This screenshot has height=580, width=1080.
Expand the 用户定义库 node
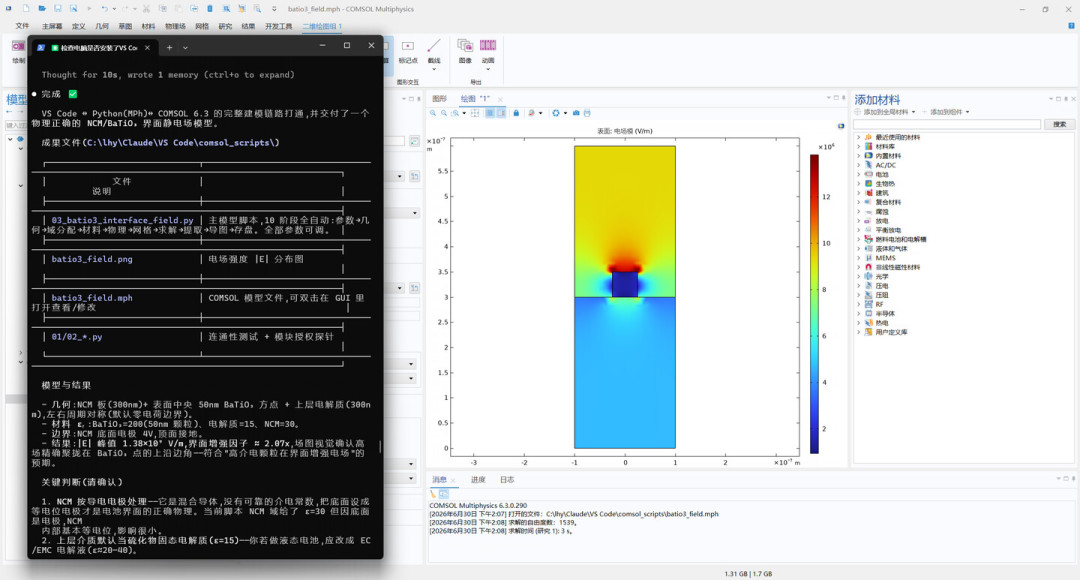pyautogui.click(x=858, y=332)
